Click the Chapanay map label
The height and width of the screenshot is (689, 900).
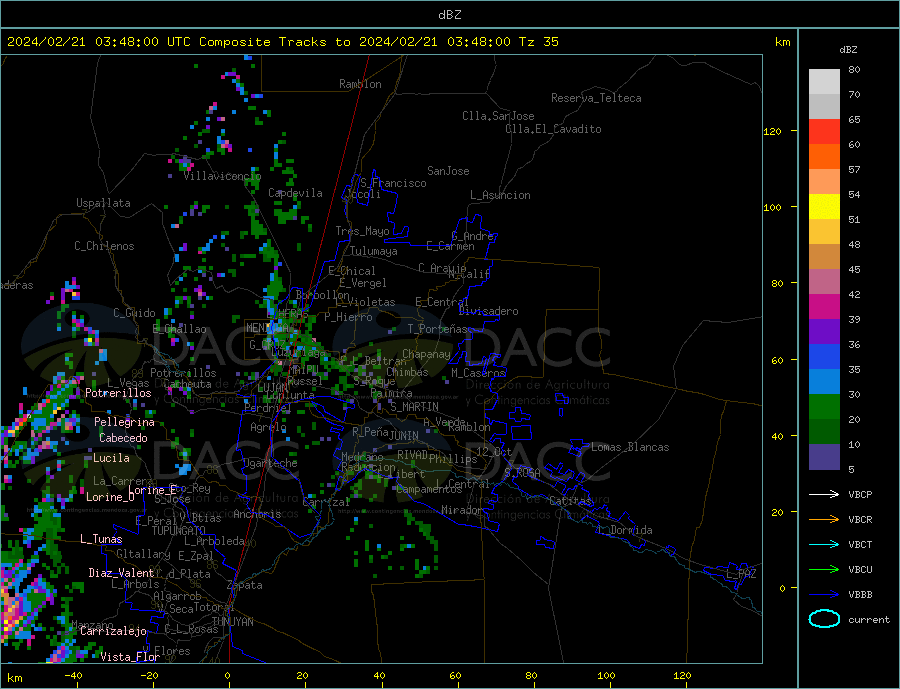[426, 354]
